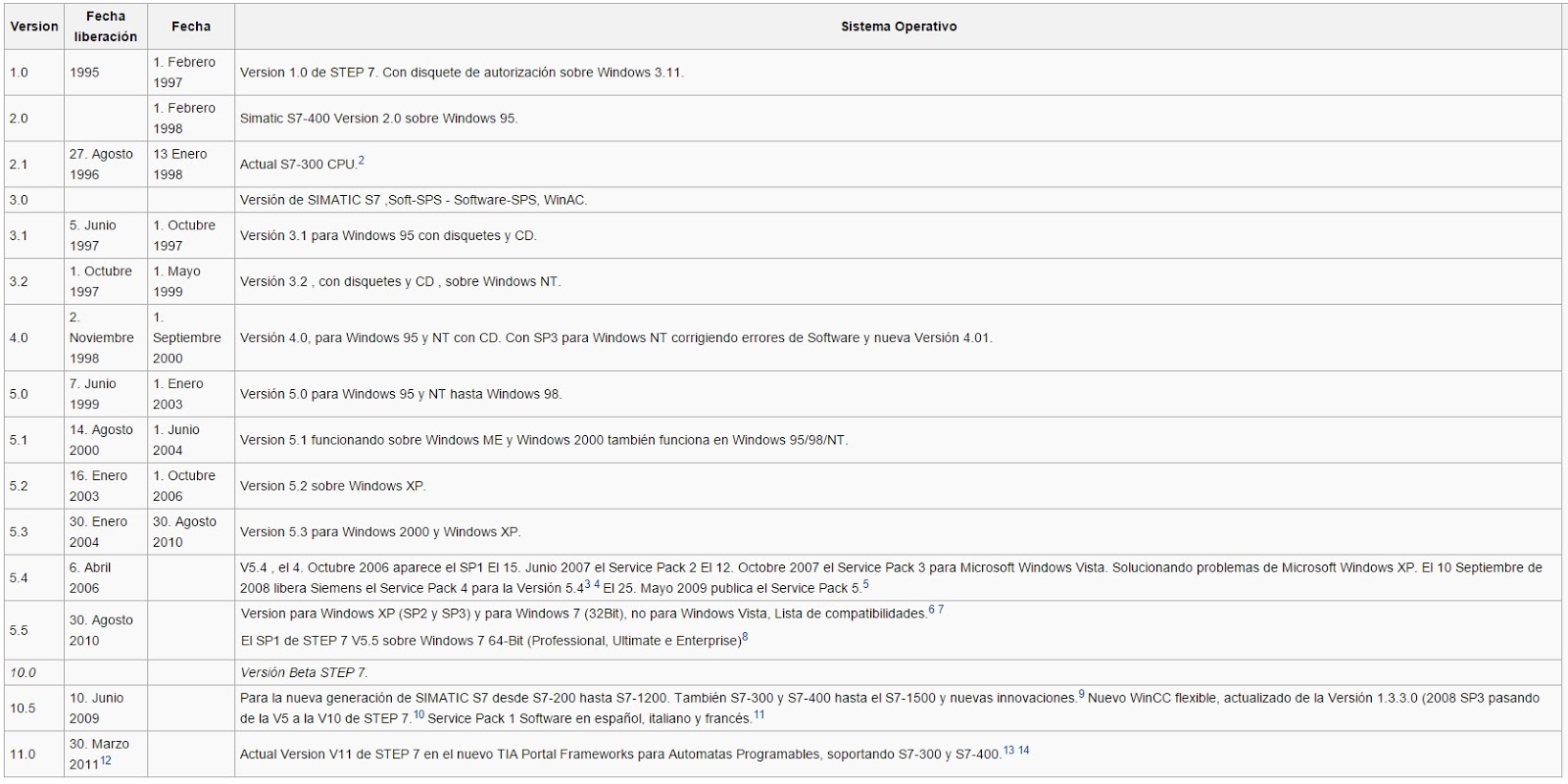Follow footnote 14 in version 11.0 row
Image resolution: width=1568 pixels, height=784 pixels.
pyautogui.click(x=1023, y=750)
